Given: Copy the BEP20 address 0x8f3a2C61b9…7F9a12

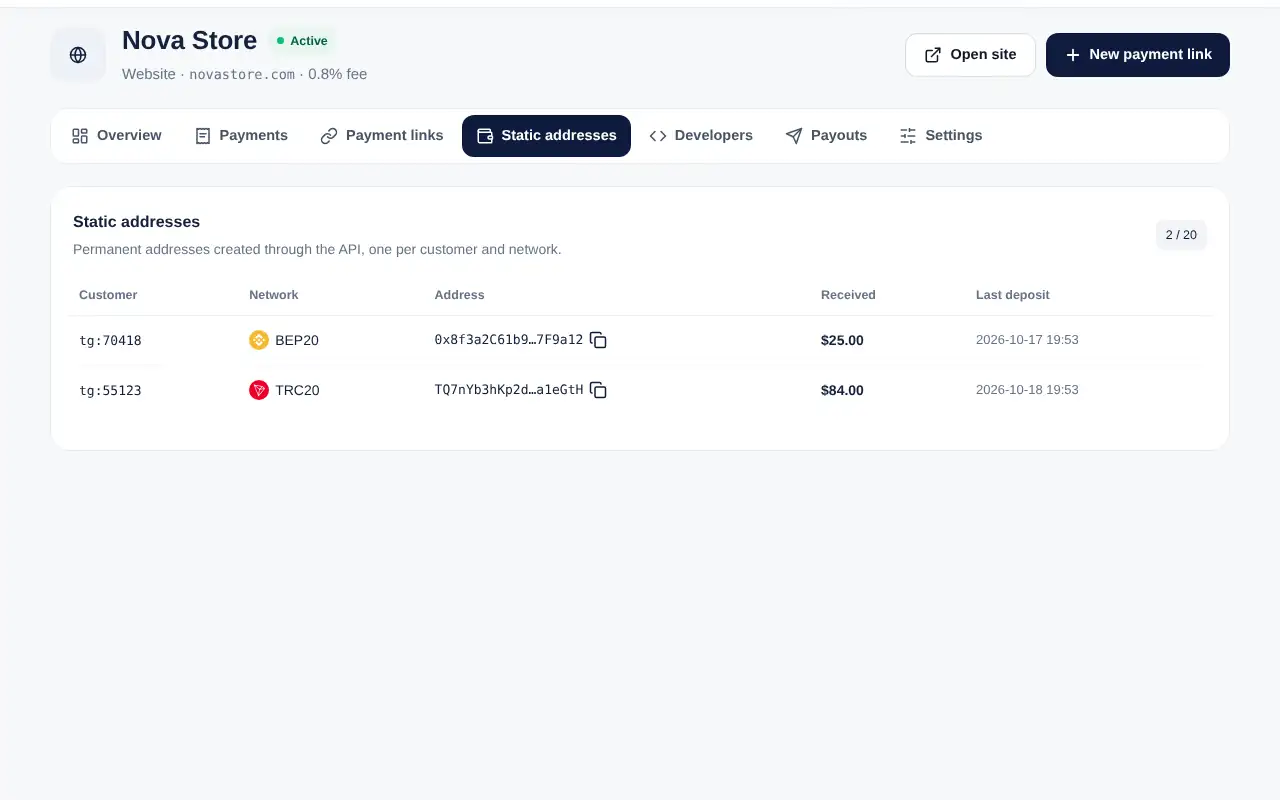Looking at the screenshot, I should [598, 340].
